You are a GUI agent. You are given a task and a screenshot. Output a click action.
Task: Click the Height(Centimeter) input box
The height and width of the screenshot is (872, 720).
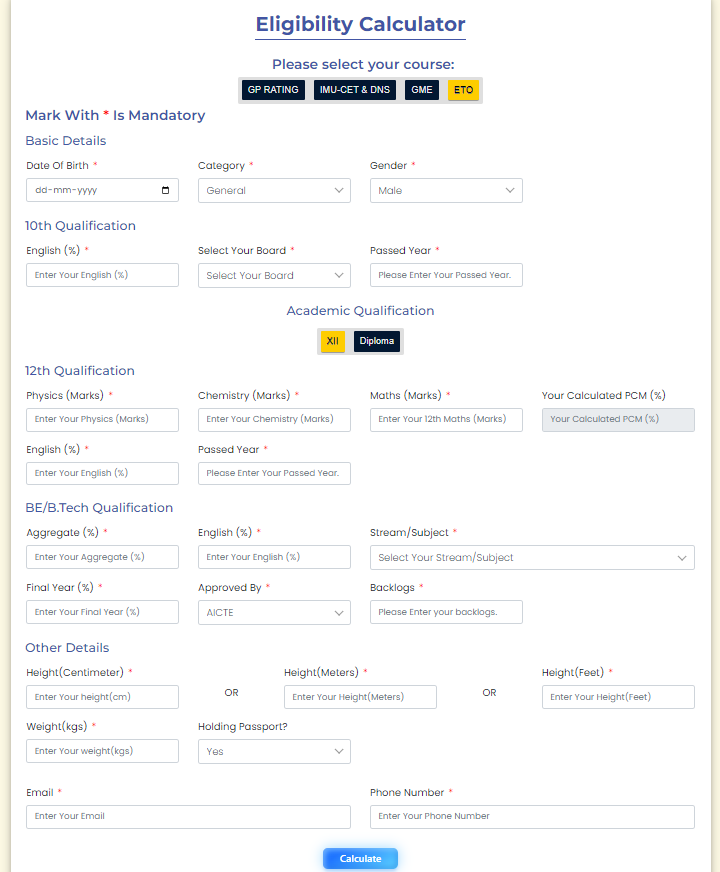pos(102,697)
